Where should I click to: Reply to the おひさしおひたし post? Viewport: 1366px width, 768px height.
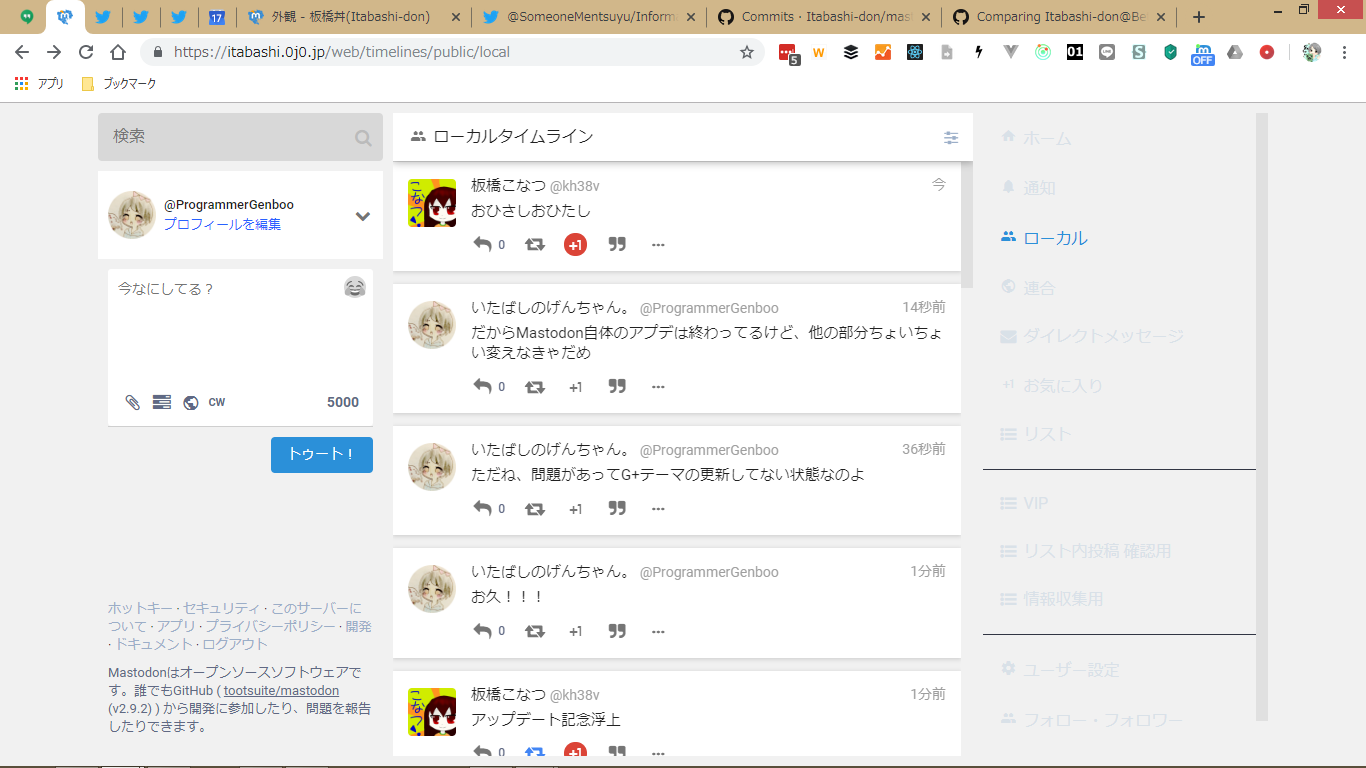483,244
